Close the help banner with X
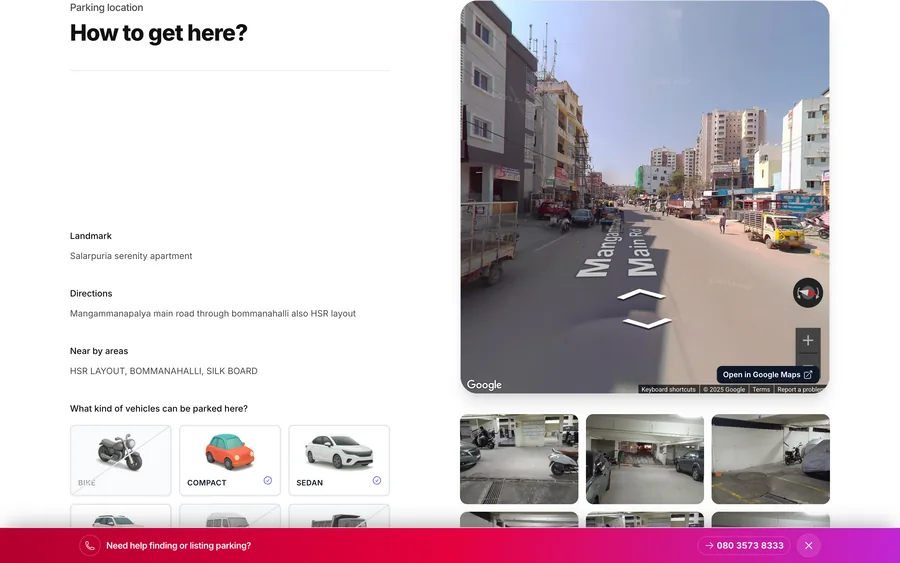This screenshot has width=900, height=563. (x=809, y=546)
